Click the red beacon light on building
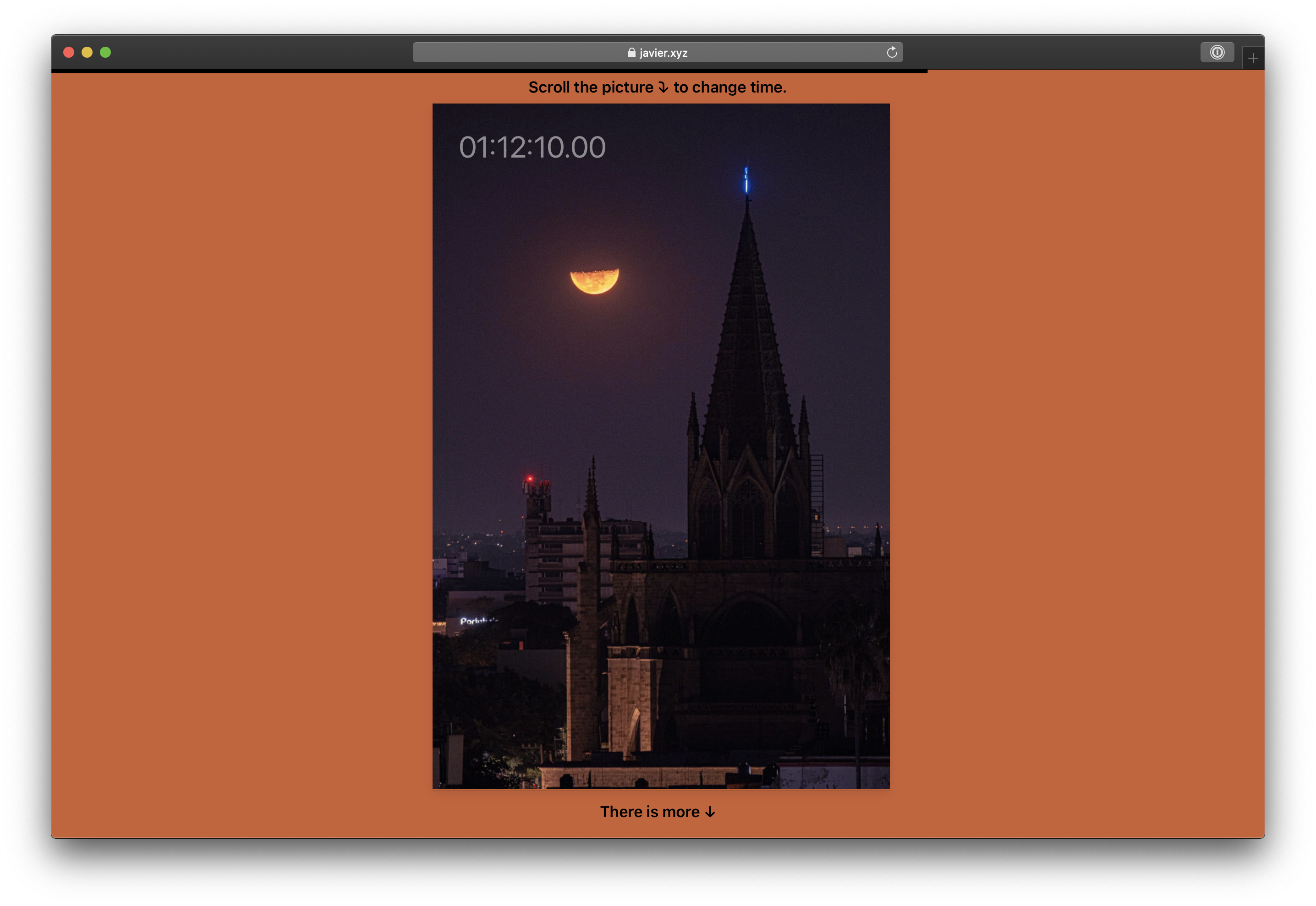 [x=530, y=479]
